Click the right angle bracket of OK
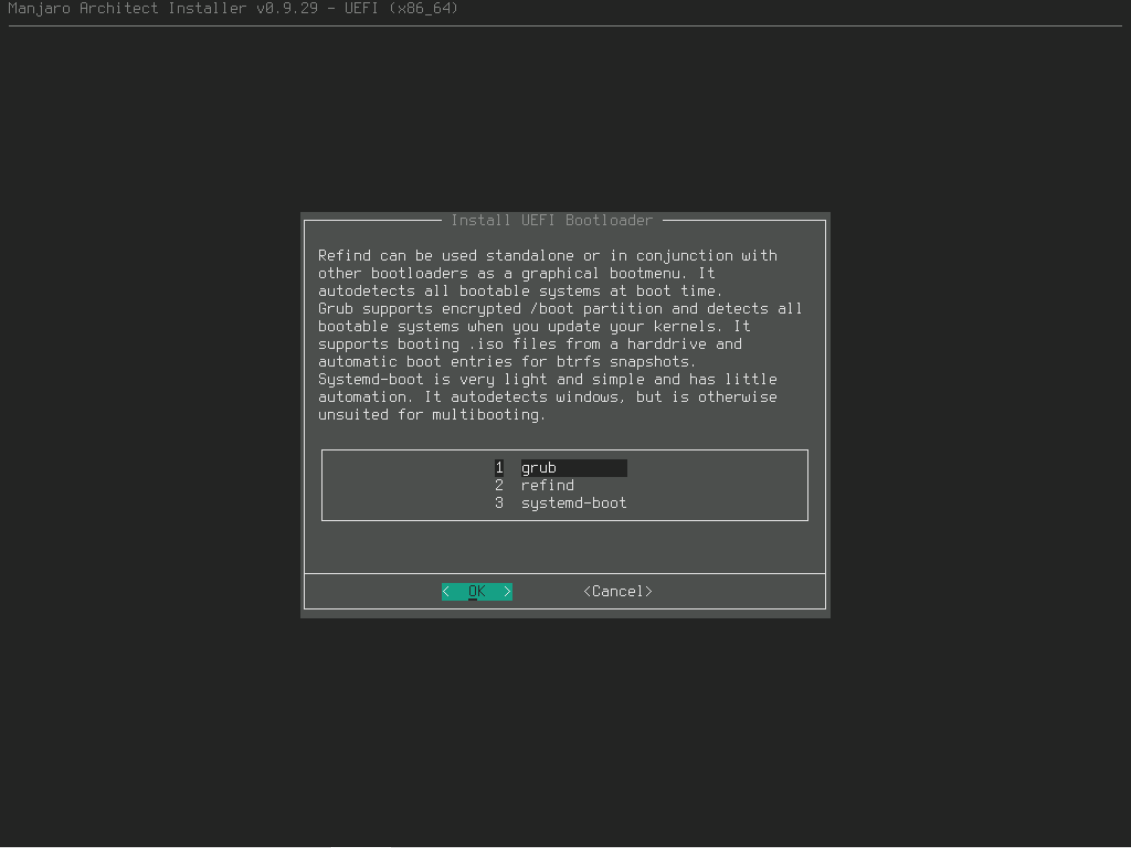This screenshot has width=1131, height=848. tap(508, 592)
